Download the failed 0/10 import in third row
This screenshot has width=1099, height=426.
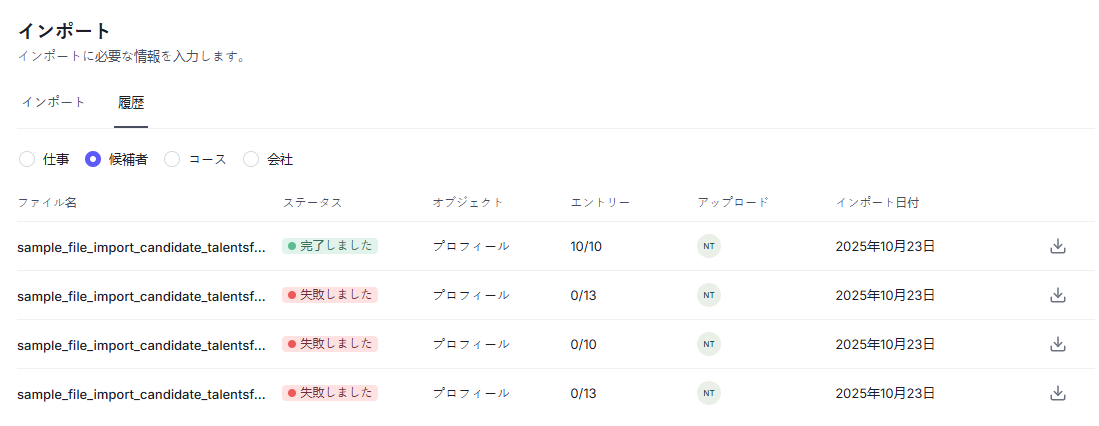click(1057, 344)
